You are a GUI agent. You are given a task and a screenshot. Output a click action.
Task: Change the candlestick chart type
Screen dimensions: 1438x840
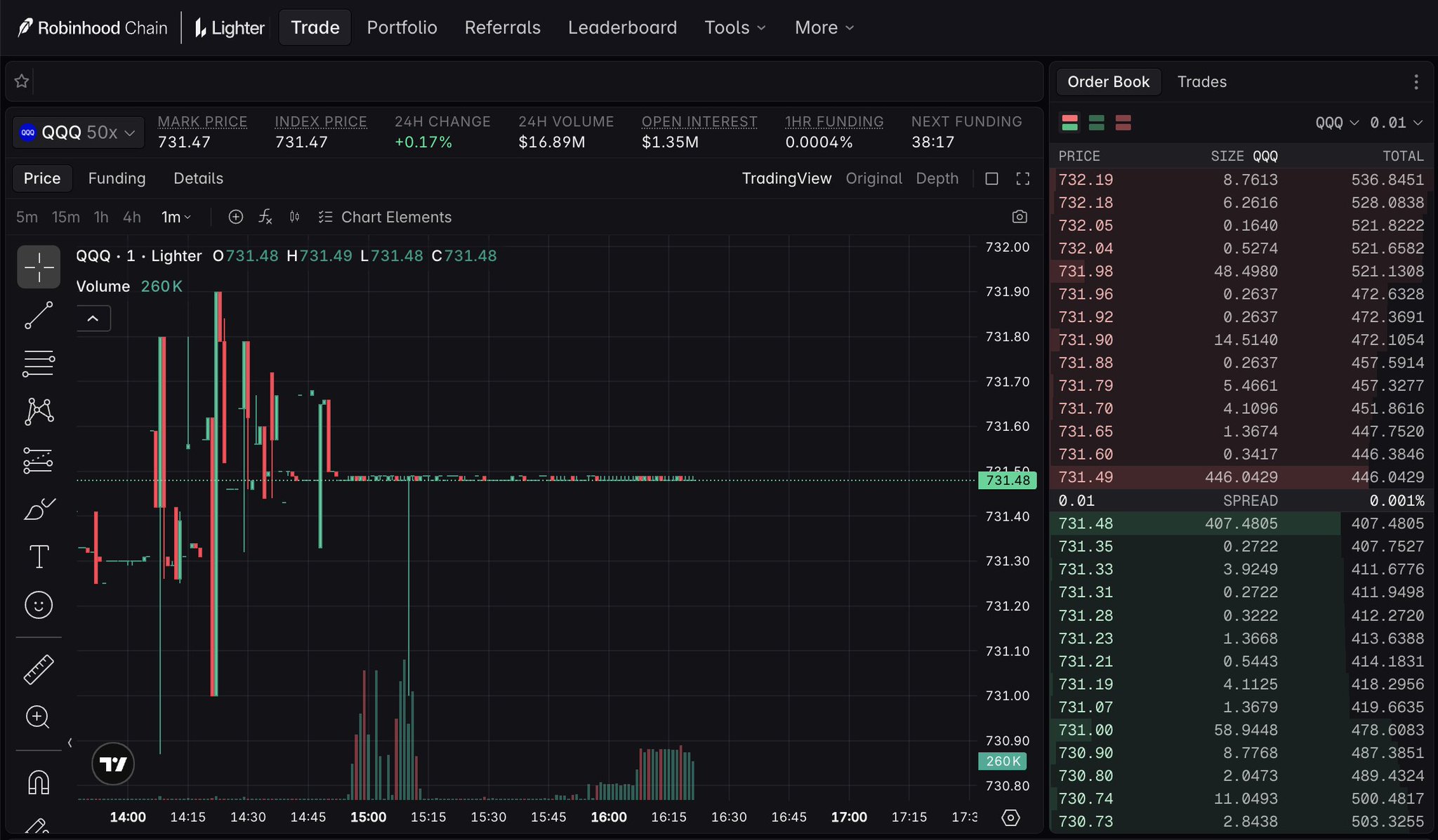pyautogui.click(x=295, y=217)
